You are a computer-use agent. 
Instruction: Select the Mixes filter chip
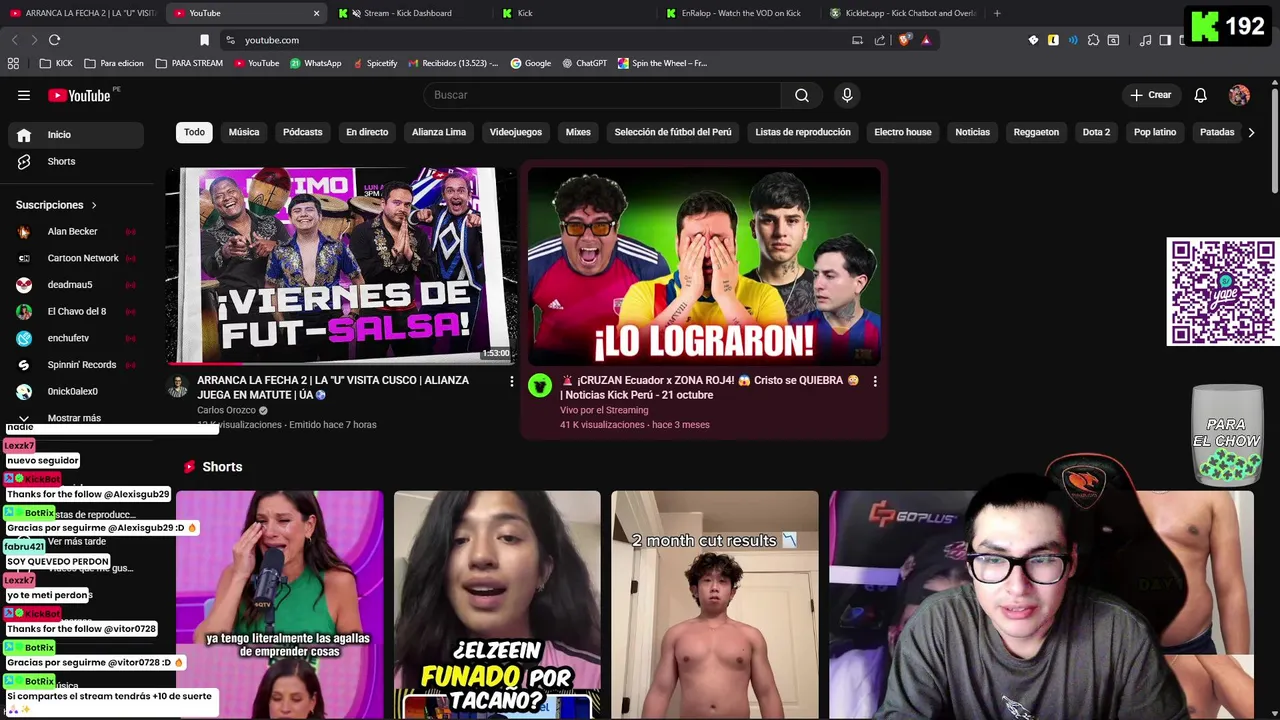[578, 132]
